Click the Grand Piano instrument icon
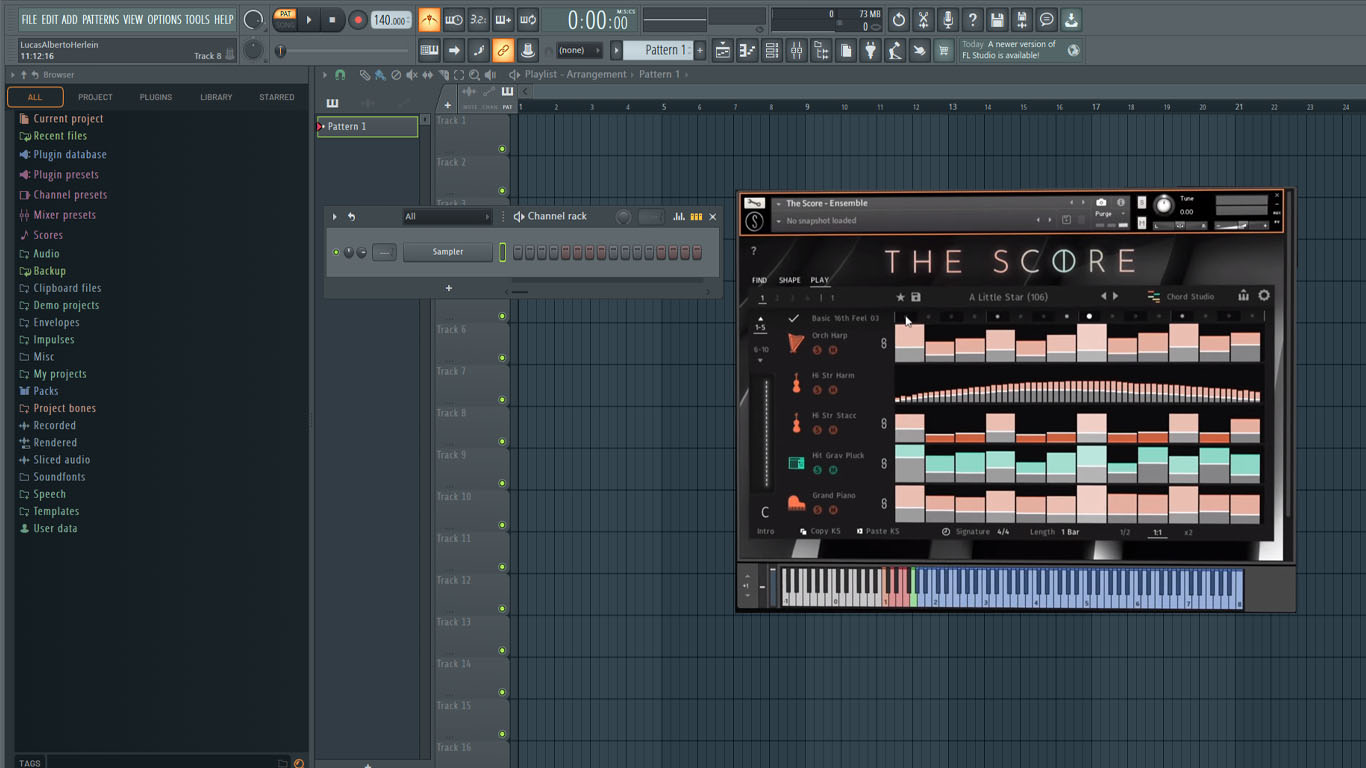Viewport: 1366px width, 768px height. click(x=796, y=503)
